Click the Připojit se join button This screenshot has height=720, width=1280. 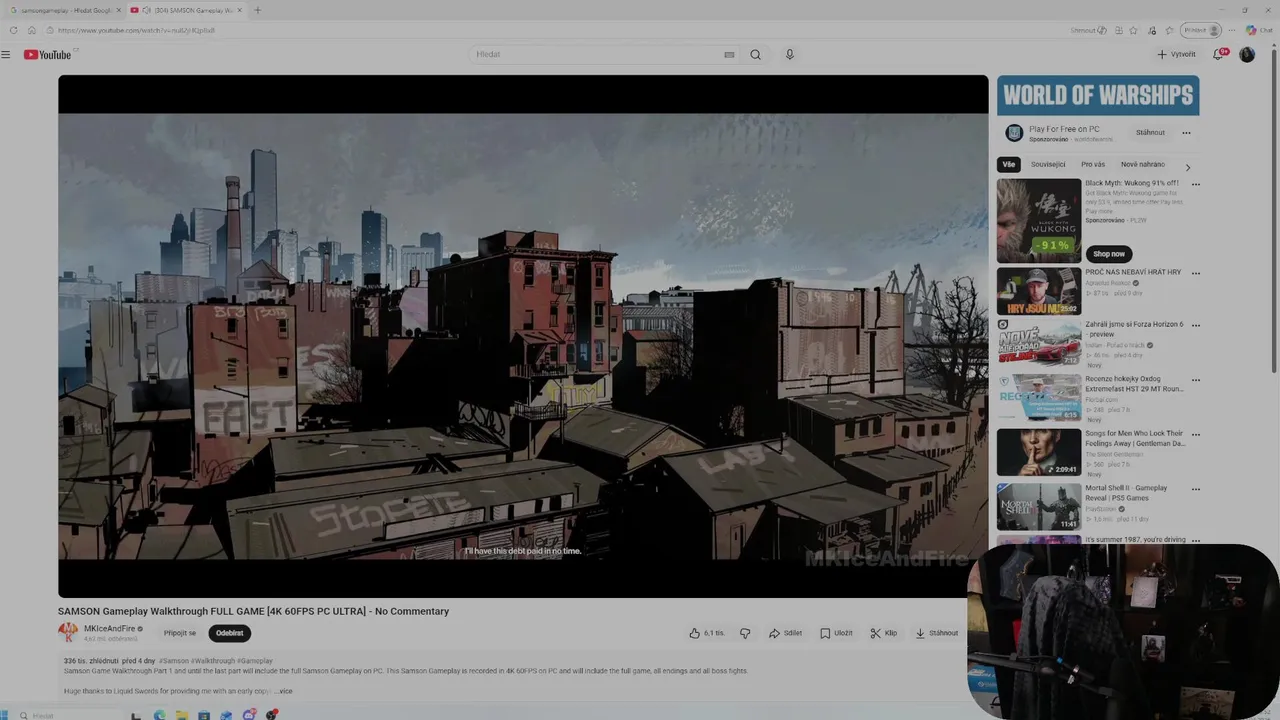(180, 633)
